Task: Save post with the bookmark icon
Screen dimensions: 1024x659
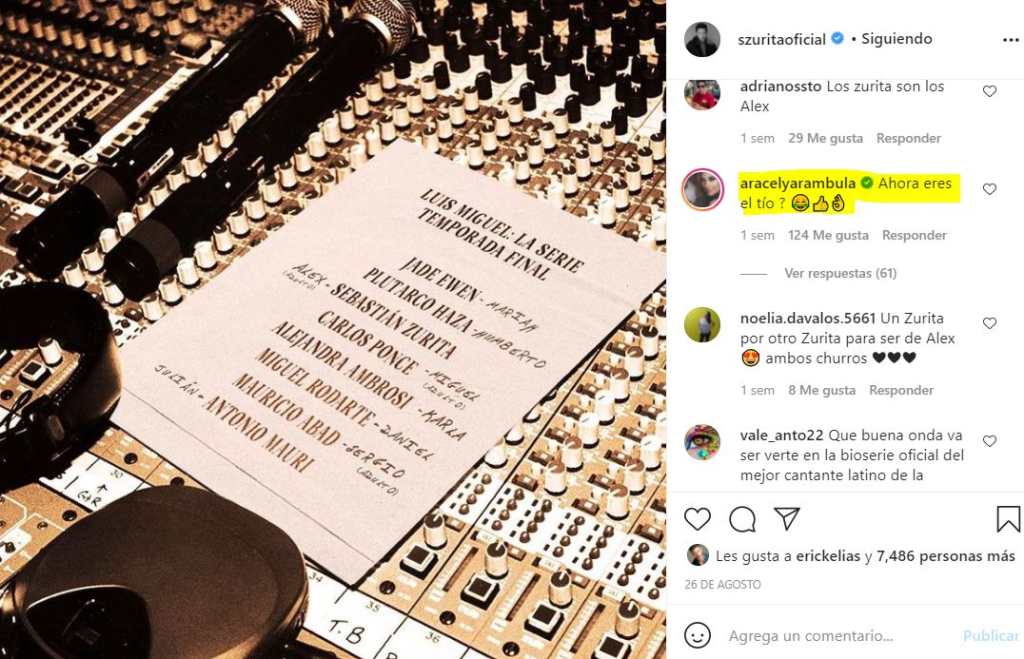Action: 1008,519
